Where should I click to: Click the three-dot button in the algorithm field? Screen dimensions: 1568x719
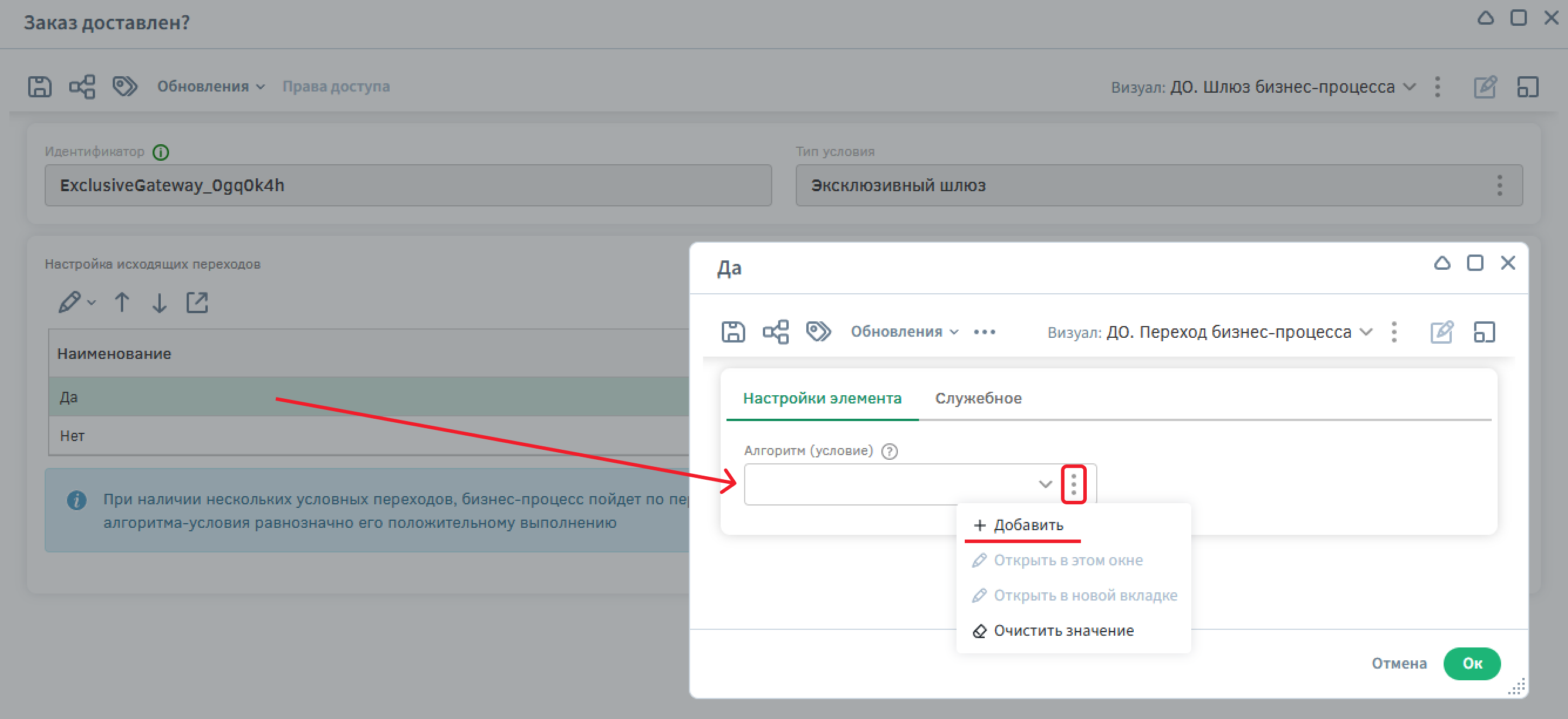1073,484
